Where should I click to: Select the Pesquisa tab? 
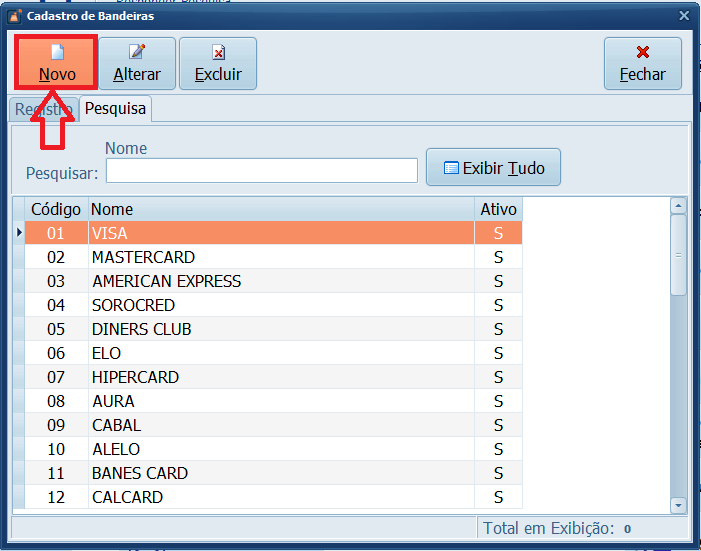(x=115, y=108)
